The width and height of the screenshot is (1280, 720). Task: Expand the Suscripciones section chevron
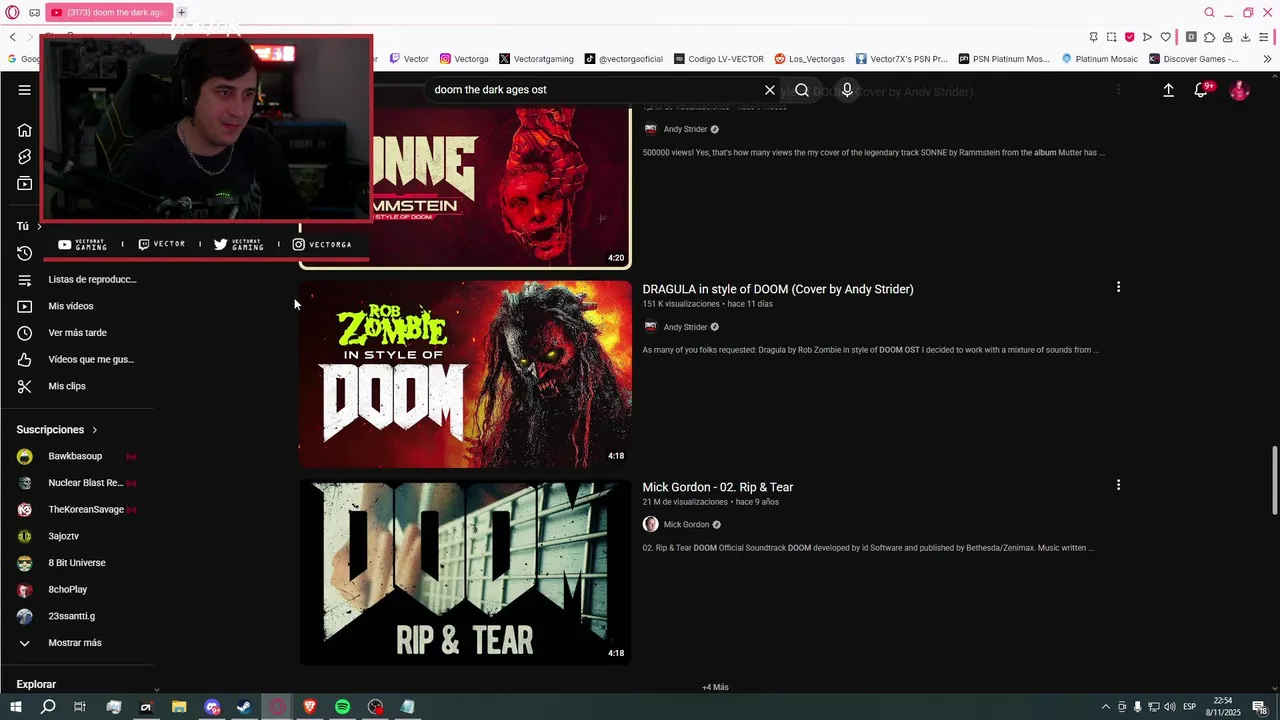[95, 430]
